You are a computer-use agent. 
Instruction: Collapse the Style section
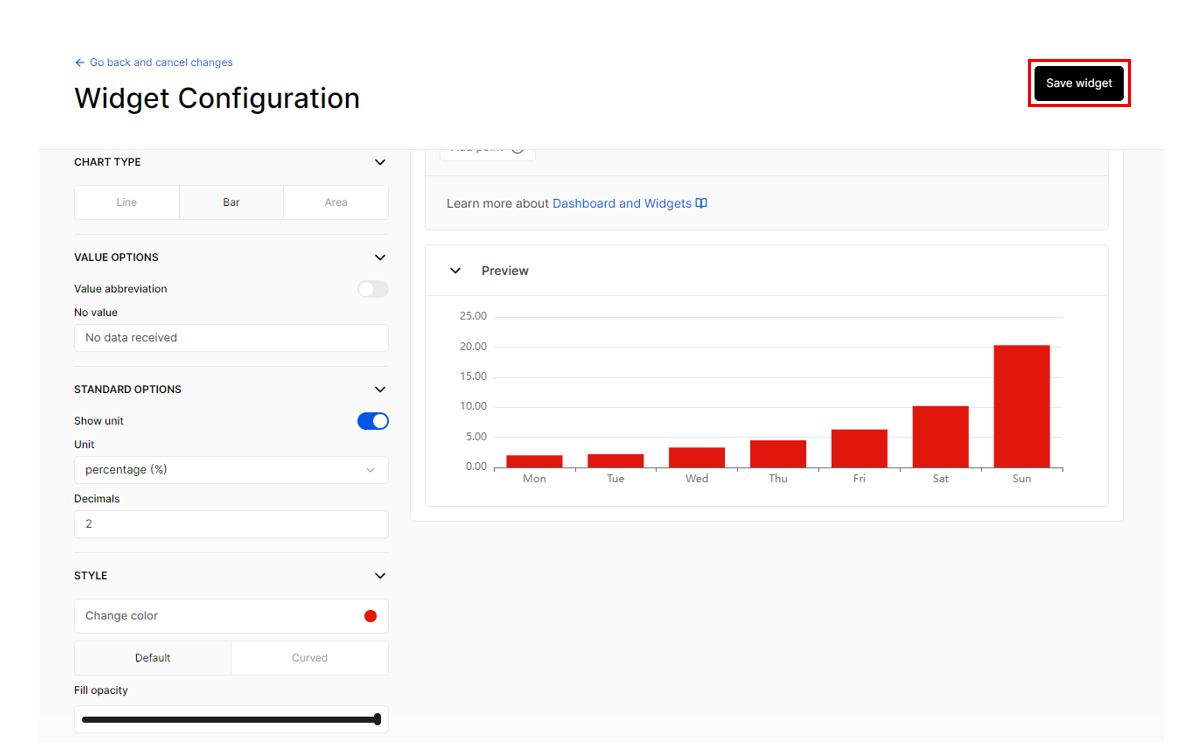(380, 576)
